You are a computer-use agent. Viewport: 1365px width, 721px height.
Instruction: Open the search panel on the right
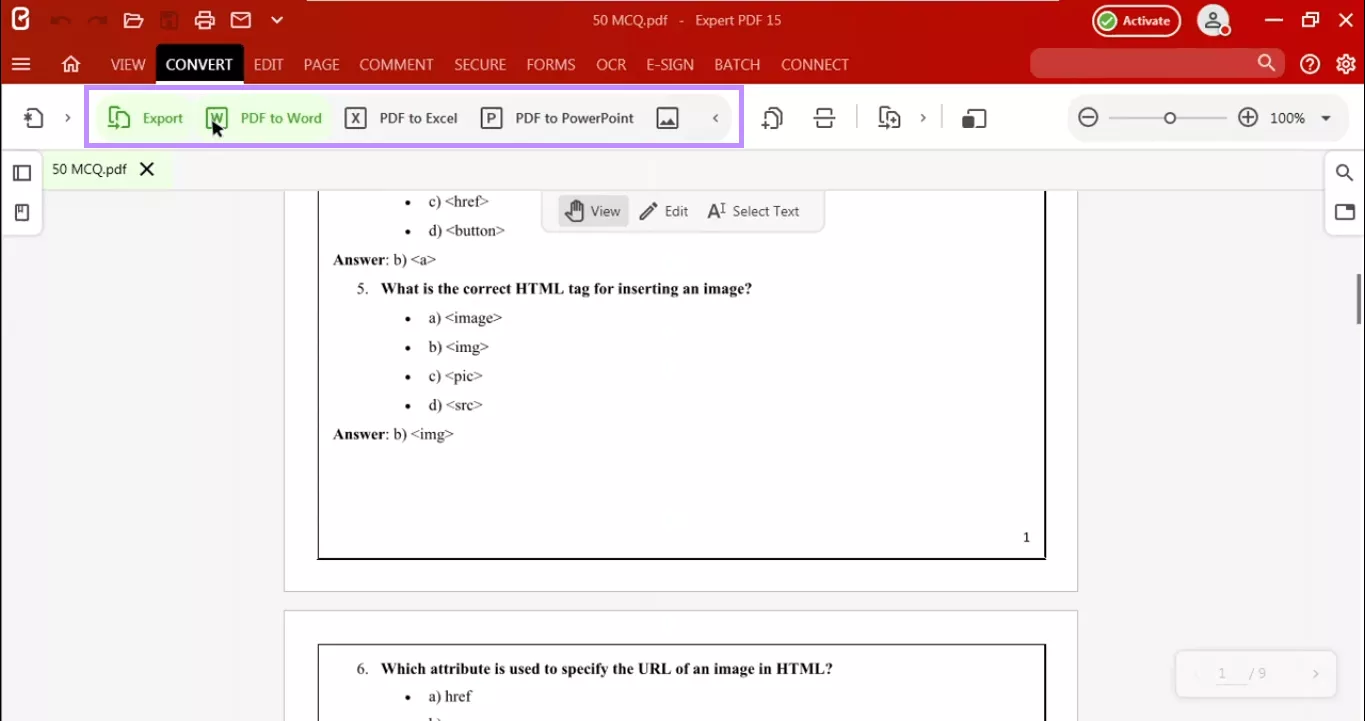1344,172
